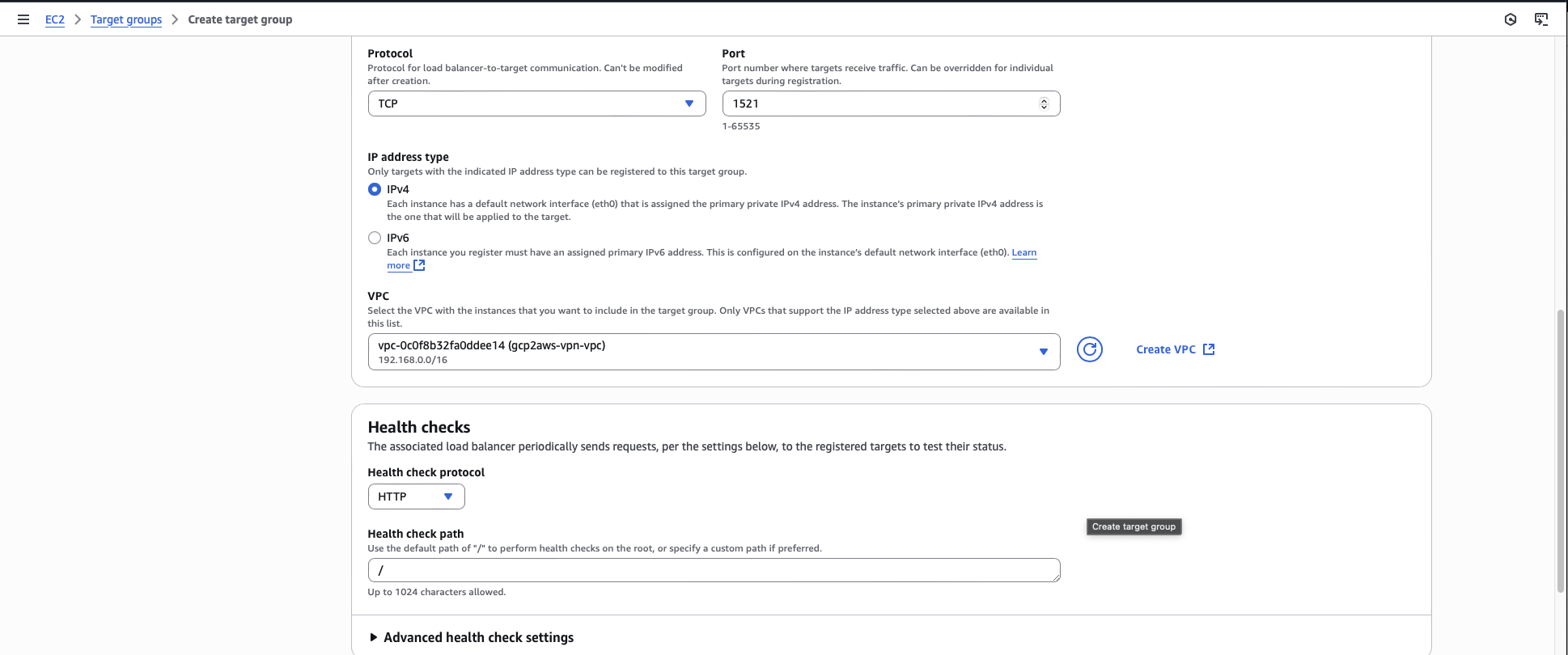Open the VPC selection dropdown

click(713, 352)
